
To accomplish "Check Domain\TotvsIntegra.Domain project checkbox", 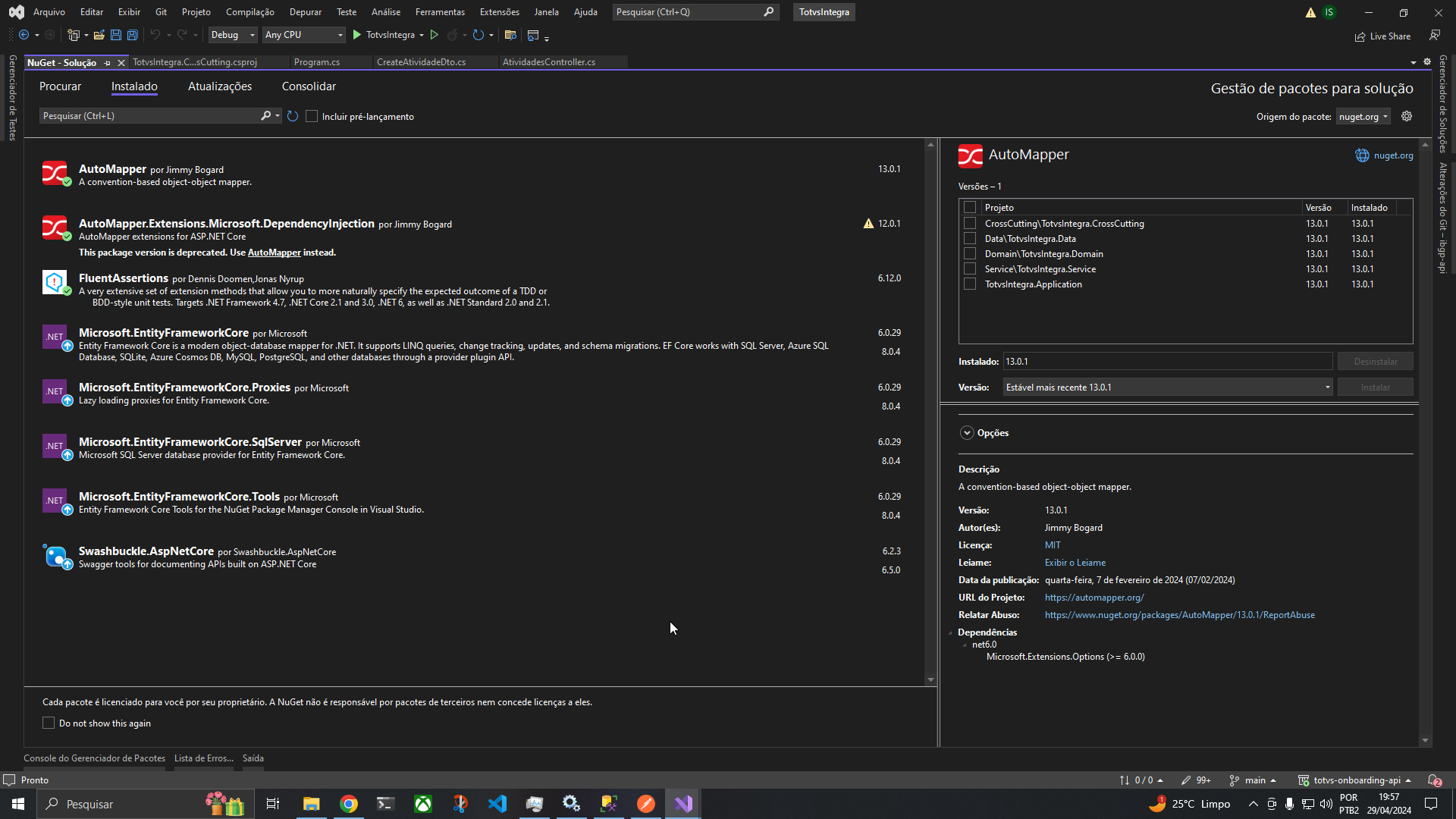I will click(x=970, y=254).
